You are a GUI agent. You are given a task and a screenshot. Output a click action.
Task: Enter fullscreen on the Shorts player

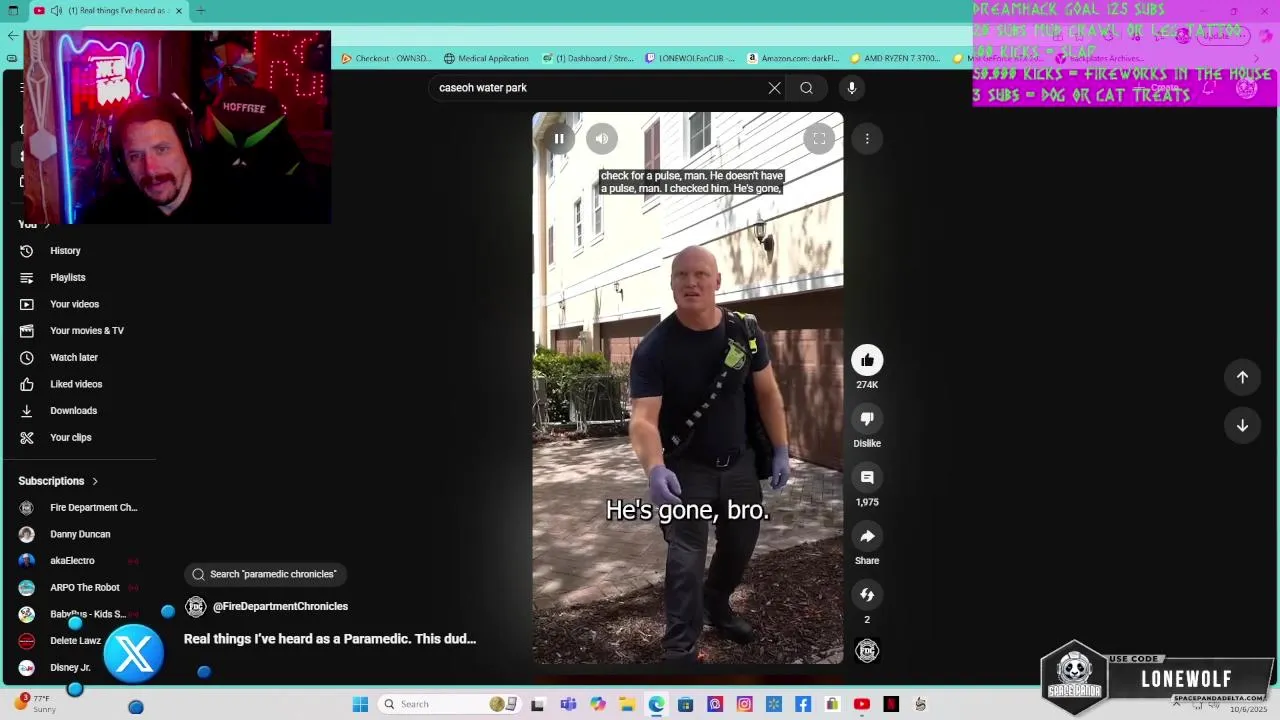(x=819, y=139)
